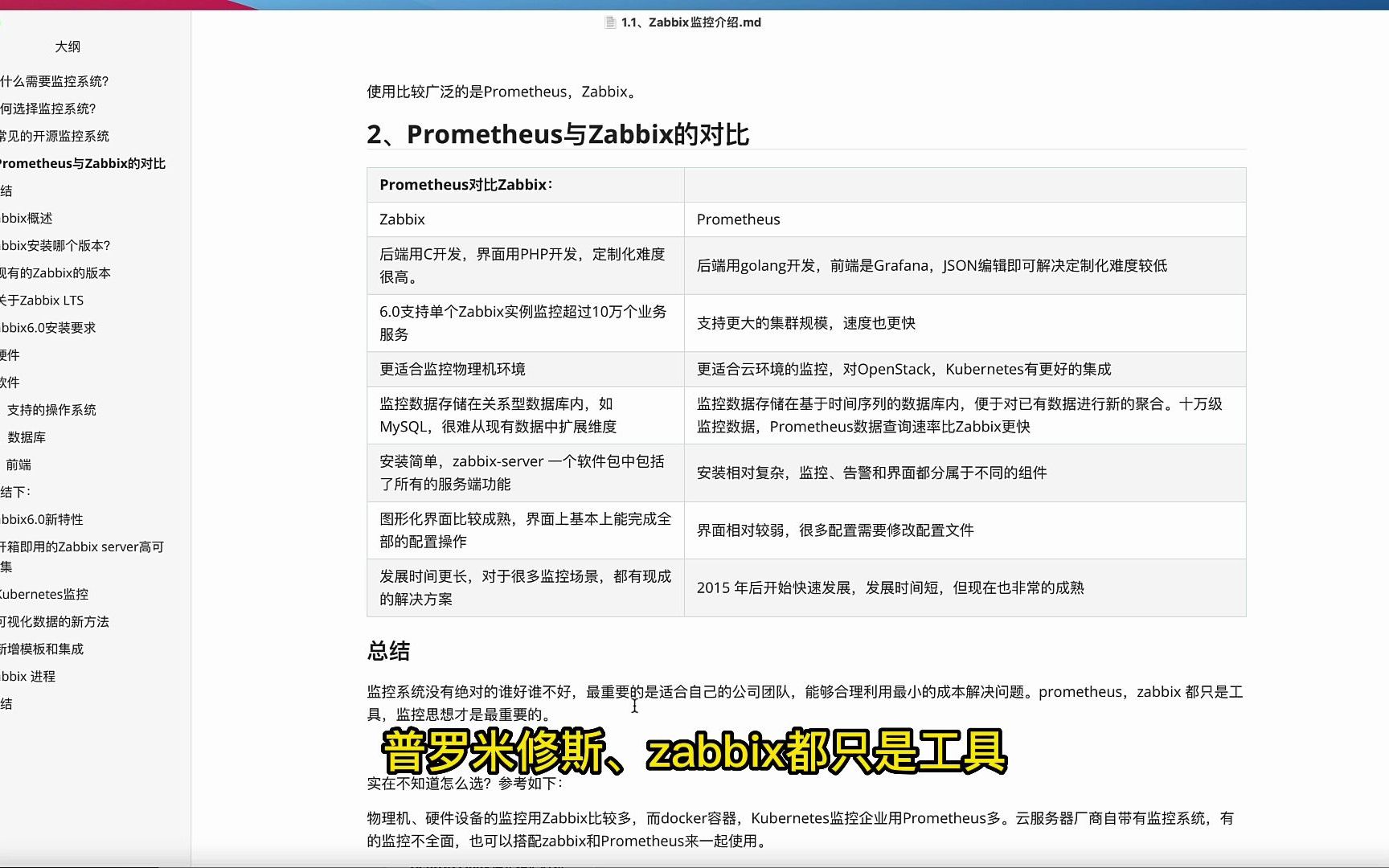Click heading 2、Prometheus与Zabbix的对比
Viewport: 1389px width, 868px height.
pyautogui.click(x=558, y=134)
